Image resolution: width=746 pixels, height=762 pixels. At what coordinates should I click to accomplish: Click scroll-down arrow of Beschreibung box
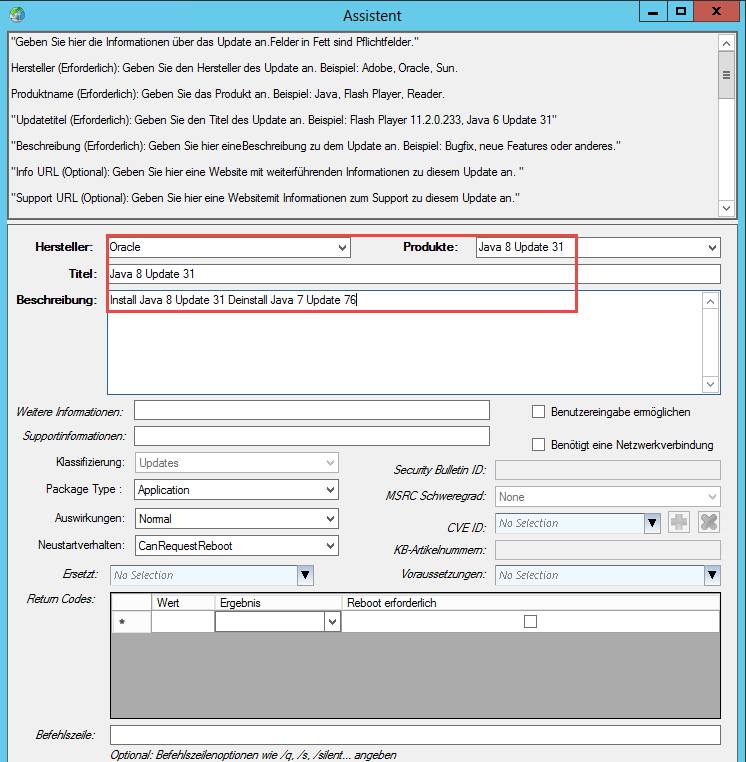(710, 384)
